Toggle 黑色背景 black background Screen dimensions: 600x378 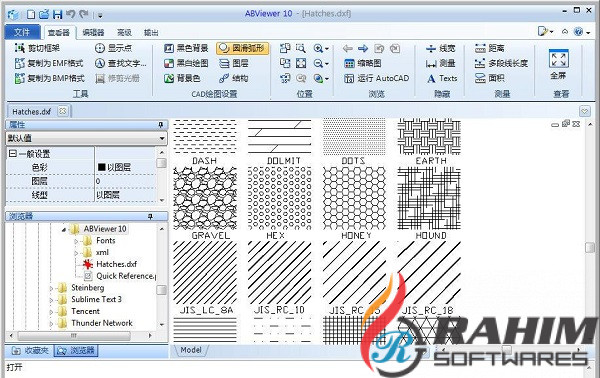tap(186, 48)
